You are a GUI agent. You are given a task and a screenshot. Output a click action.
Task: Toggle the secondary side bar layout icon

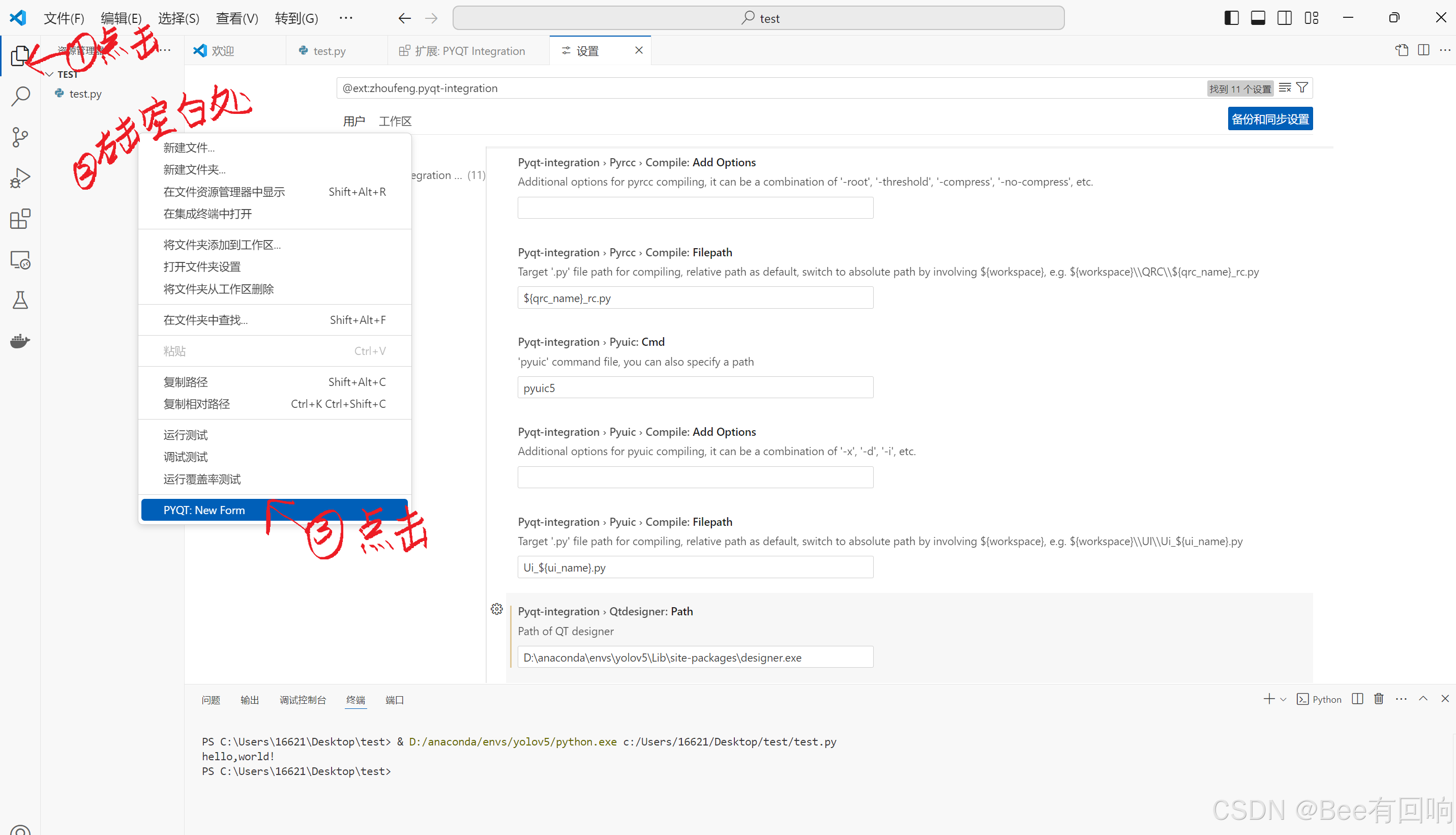(x=1285, y=18)
